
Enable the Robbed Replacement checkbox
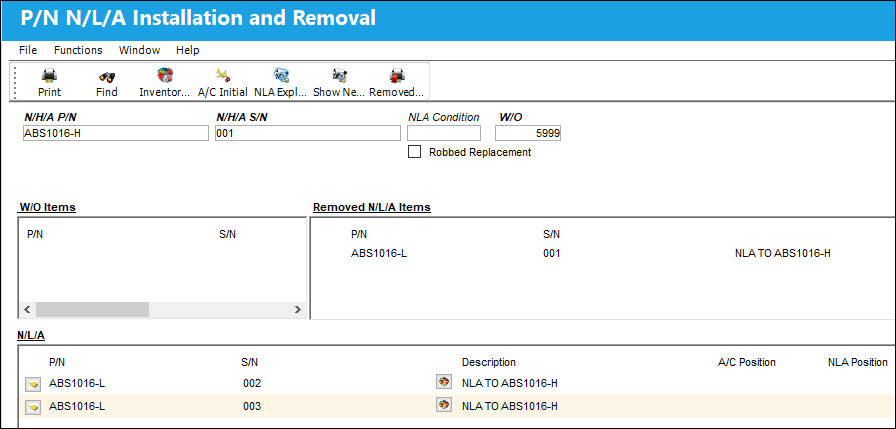414,152
